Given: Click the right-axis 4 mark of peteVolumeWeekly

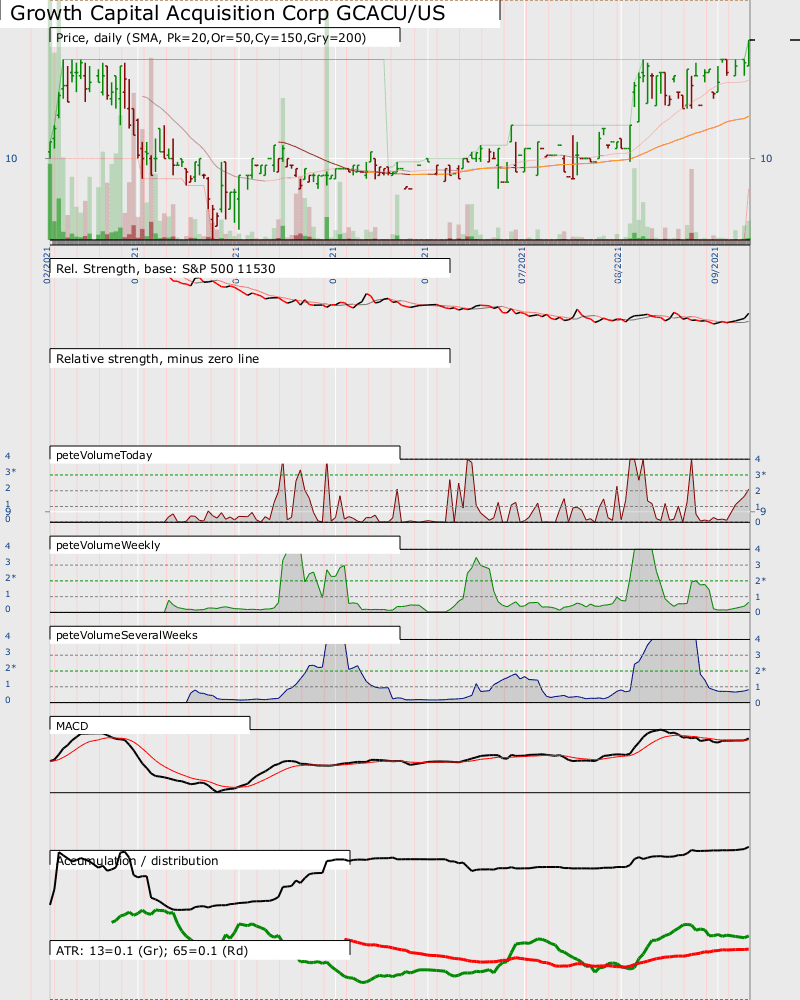Looking at the screenshot, I should click(758, 548).
